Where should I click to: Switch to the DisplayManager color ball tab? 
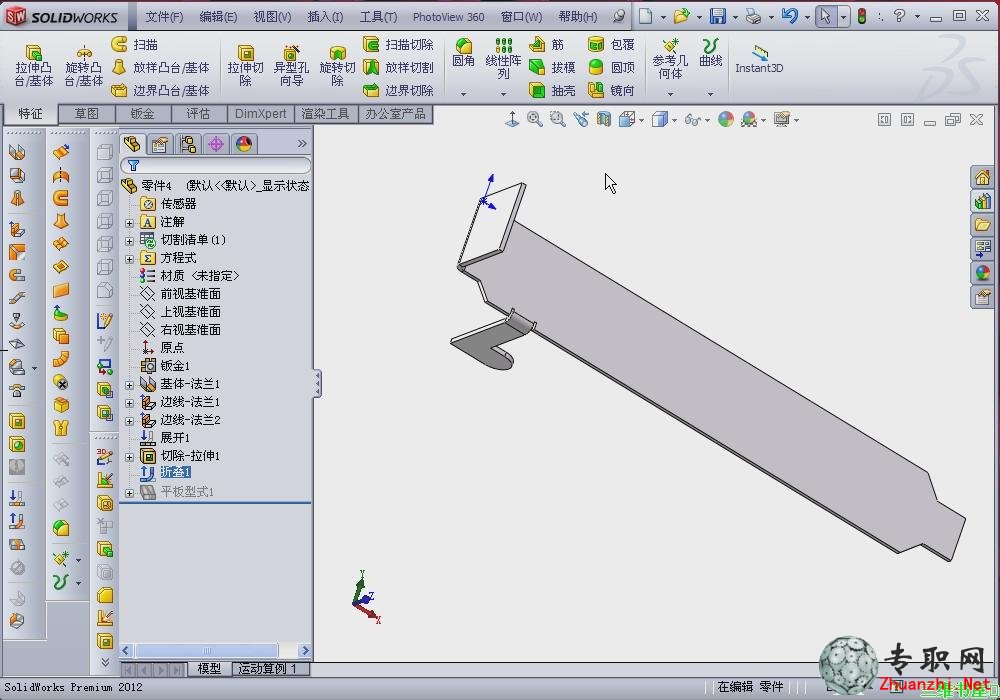point(244,145)
